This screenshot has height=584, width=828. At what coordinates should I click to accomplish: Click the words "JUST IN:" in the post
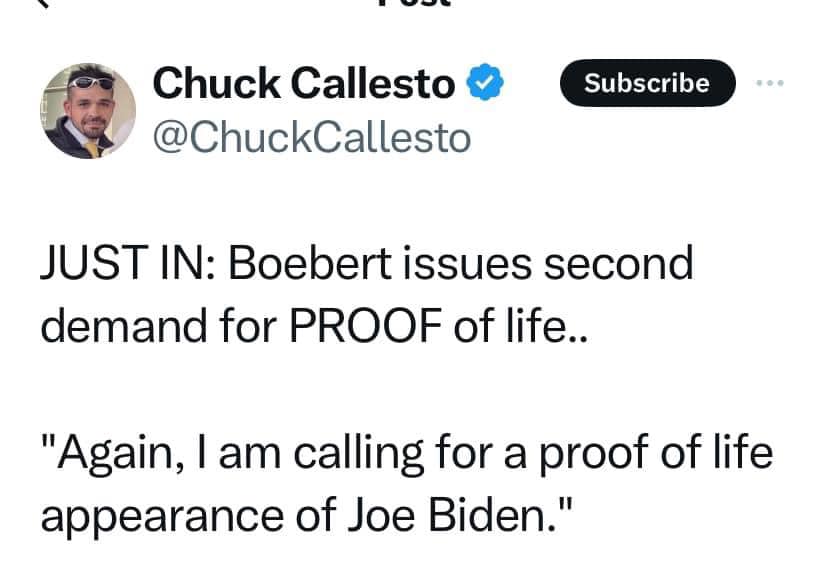128,262
